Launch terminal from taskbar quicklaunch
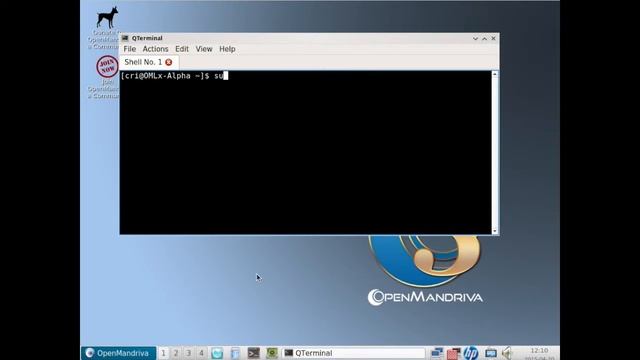 click(x=253, y=353)
